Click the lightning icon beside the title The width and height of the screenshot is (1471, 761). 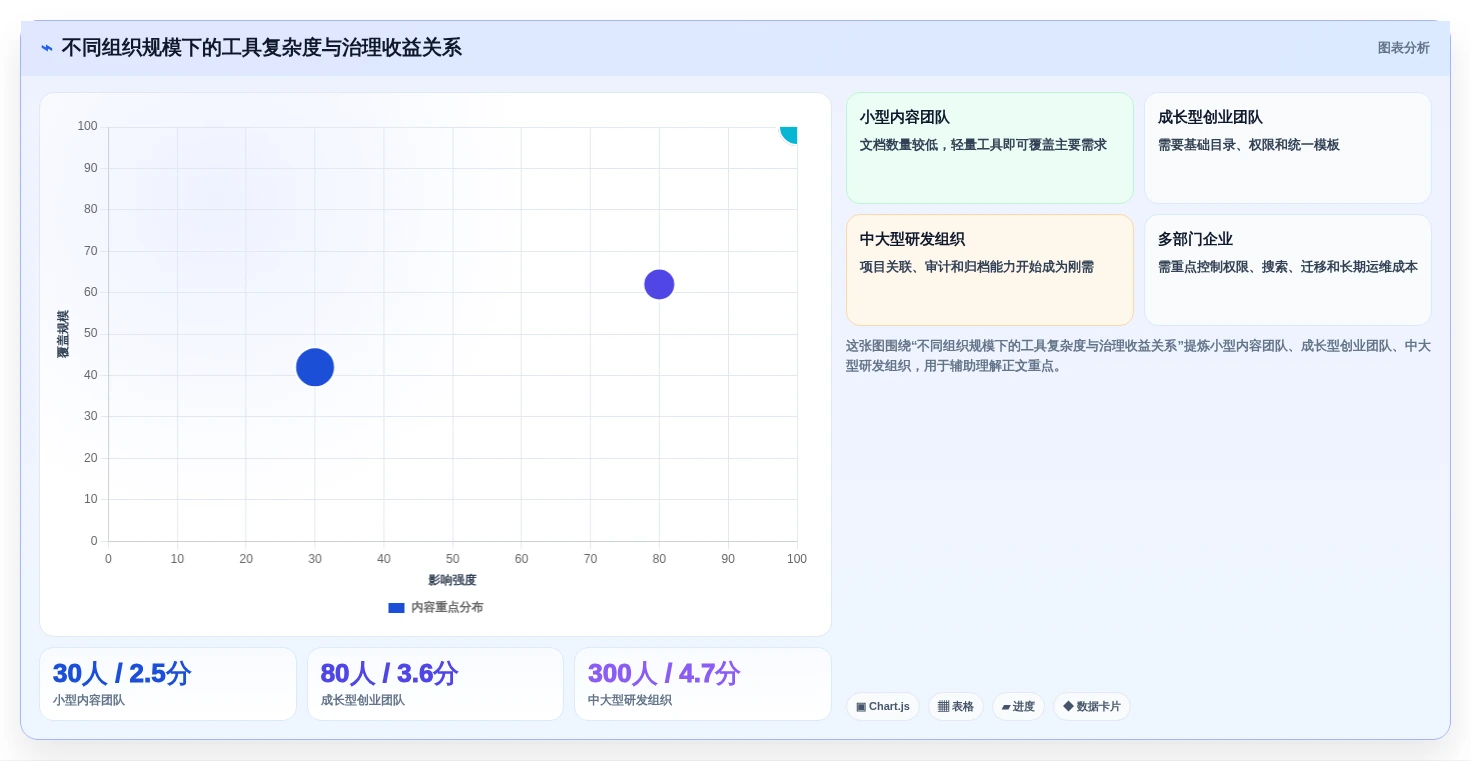pos(46,48)
